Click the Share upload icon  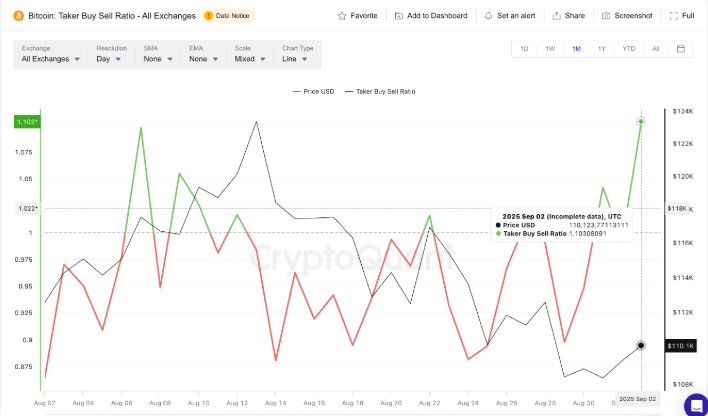click(557, 16)
